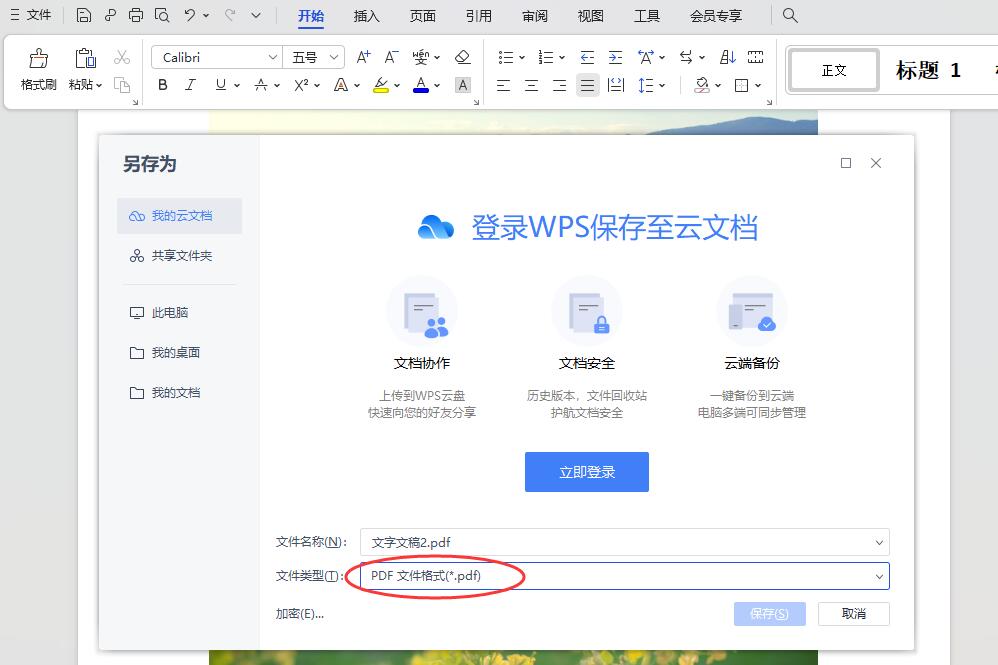998x665 pixels.
Task: Click the distributed alignment icon
Action: (x=616, y=85)
